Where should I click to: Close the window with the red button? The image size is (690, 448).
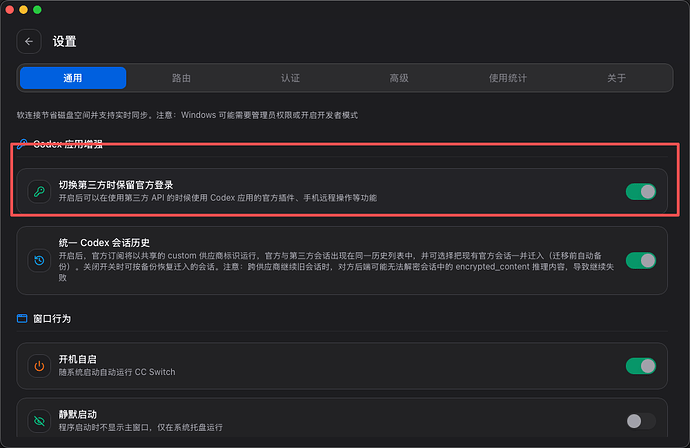[x=10, y=10]
